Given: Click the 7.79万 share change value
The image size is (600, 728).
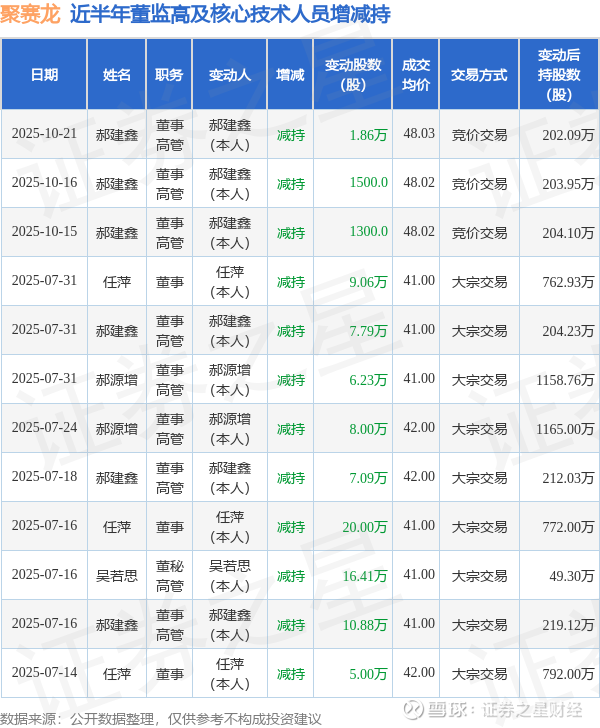Looking at the screenshot, I should coord(368,331).
